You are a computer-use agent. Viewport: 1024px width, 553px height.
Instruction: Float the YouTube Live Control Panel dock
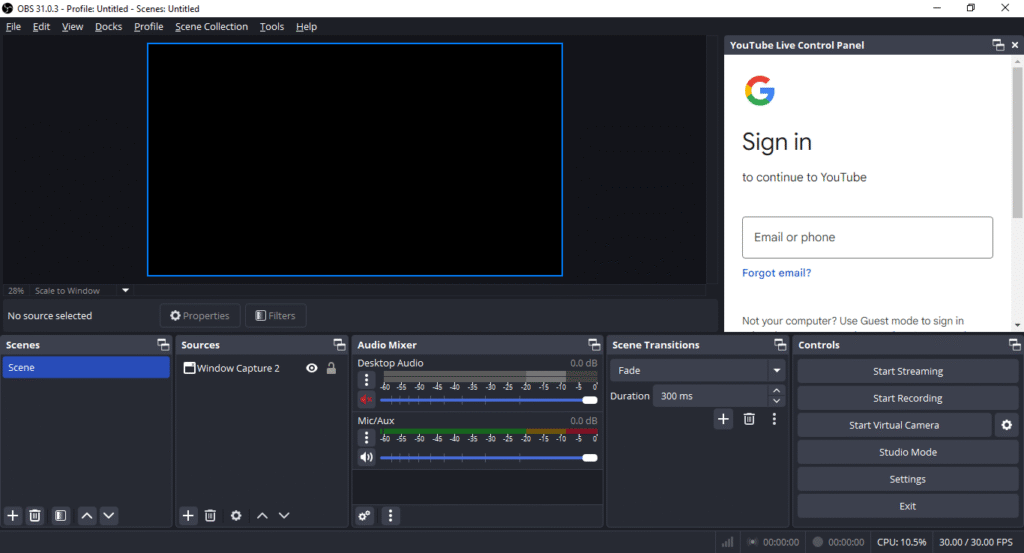[x=998, y=45]
